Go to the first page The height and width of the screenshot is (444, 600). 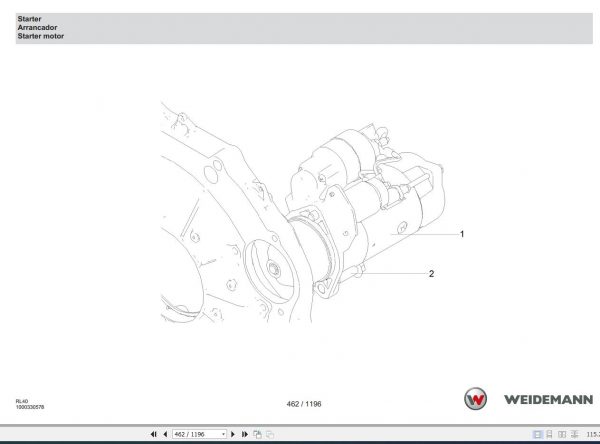click(153, 434)
